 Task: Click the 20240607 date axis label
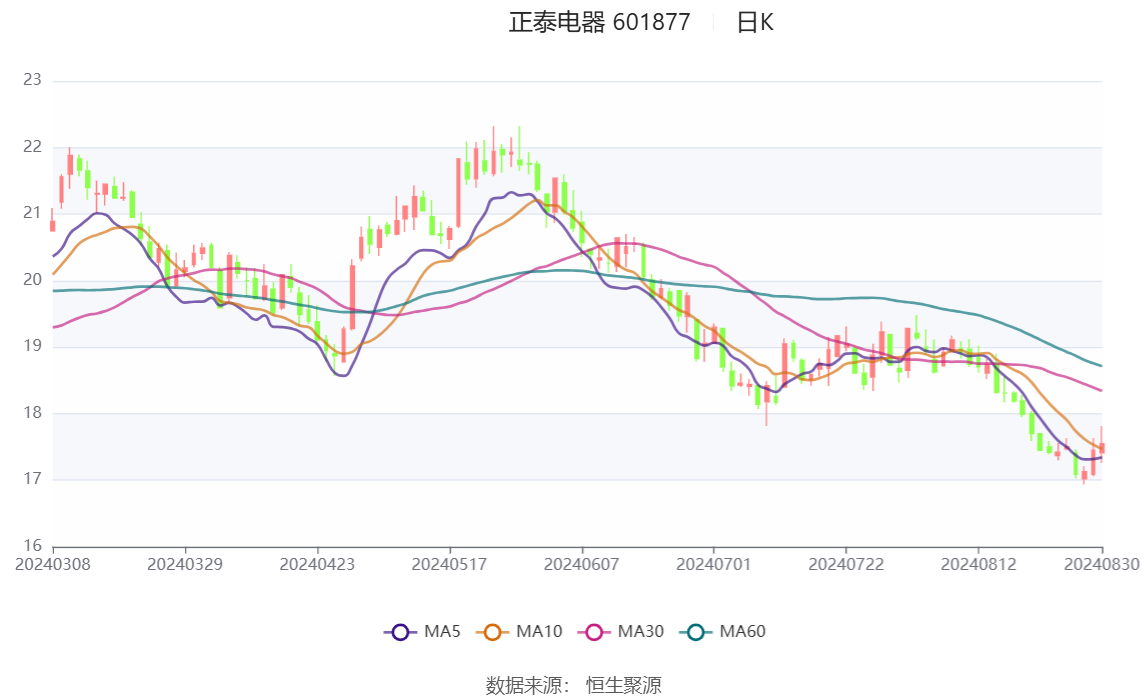click(582, 564)
